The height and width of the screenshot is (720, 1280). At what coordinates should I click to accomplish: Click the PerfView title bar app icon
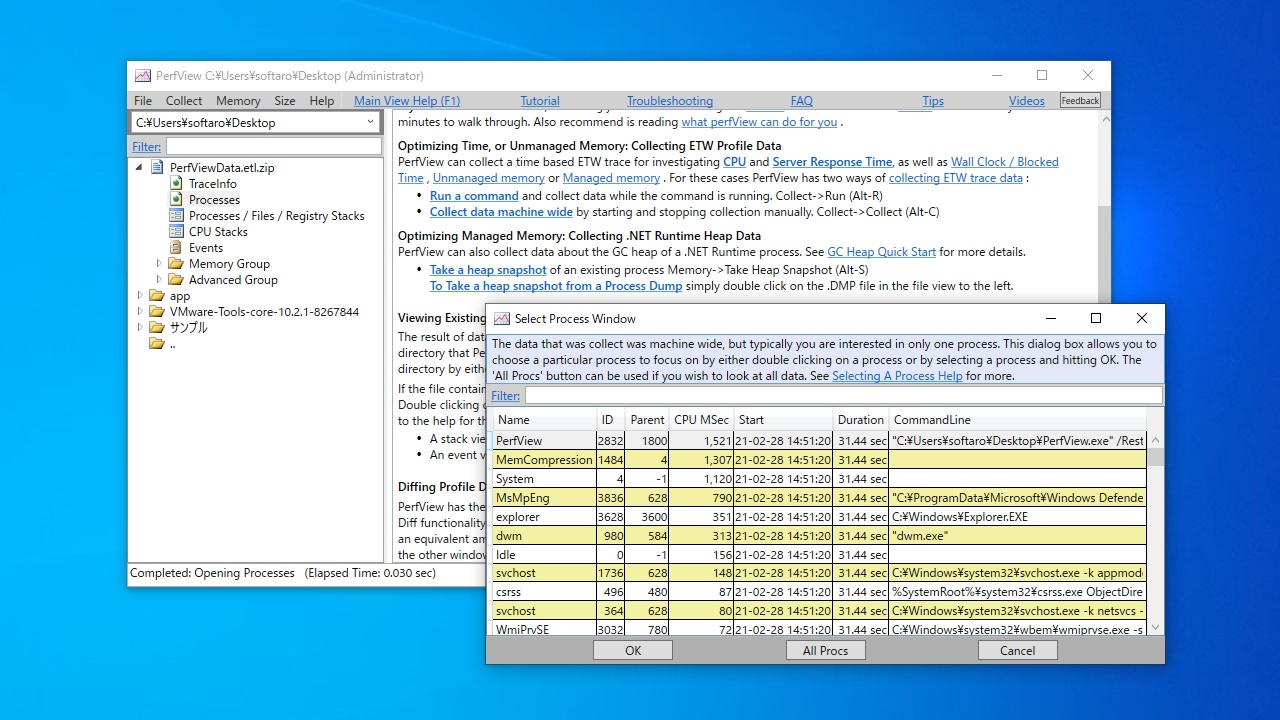click(143, 76)
